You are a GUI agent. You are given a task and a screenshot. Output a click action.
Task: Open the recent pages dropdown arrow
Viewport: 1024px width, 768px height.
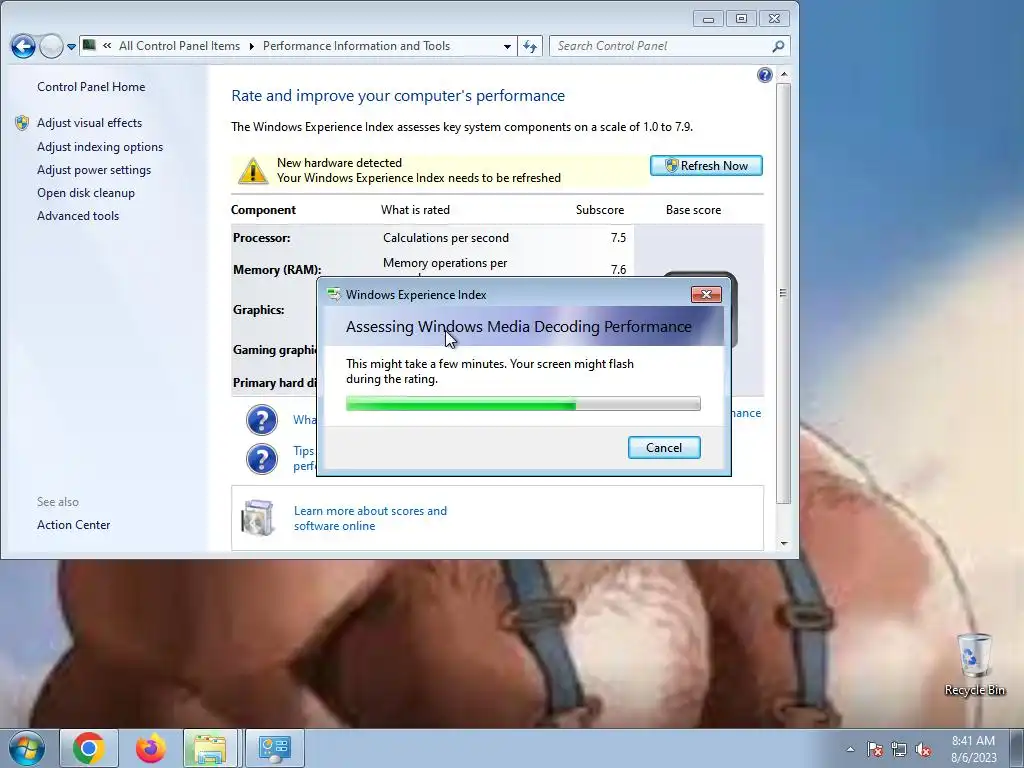(x=71, y=47)
